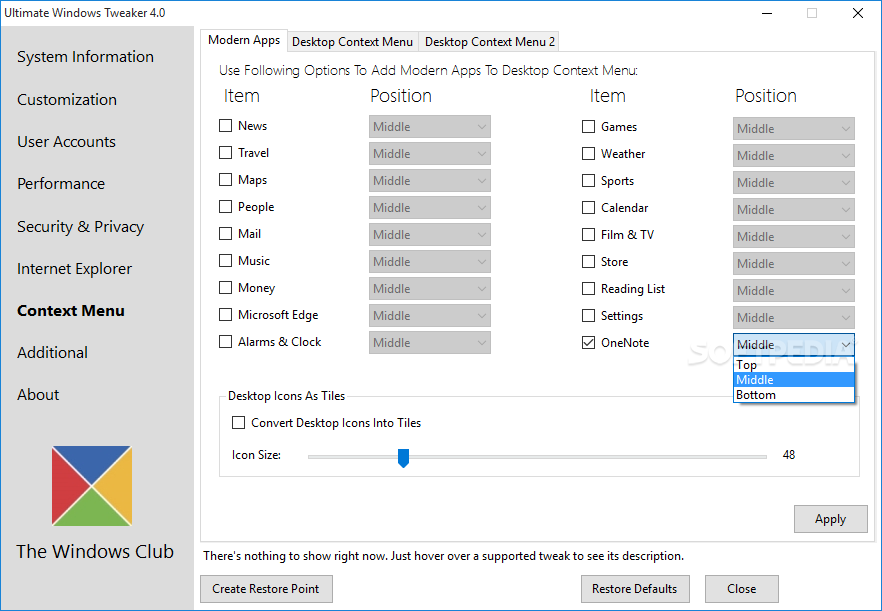Open Film & TV position dropdown
This screenshot has width=882, height=611.
[794, 236]
